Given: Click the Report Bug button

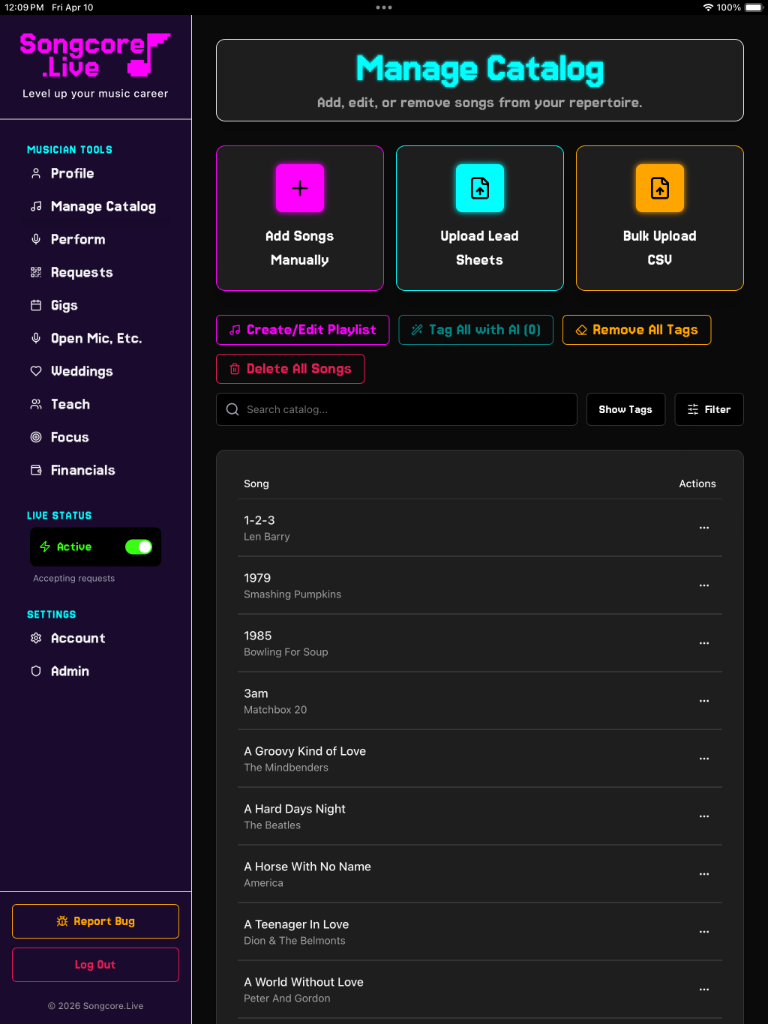Looking at the screenshot, I should click(95, 921).
